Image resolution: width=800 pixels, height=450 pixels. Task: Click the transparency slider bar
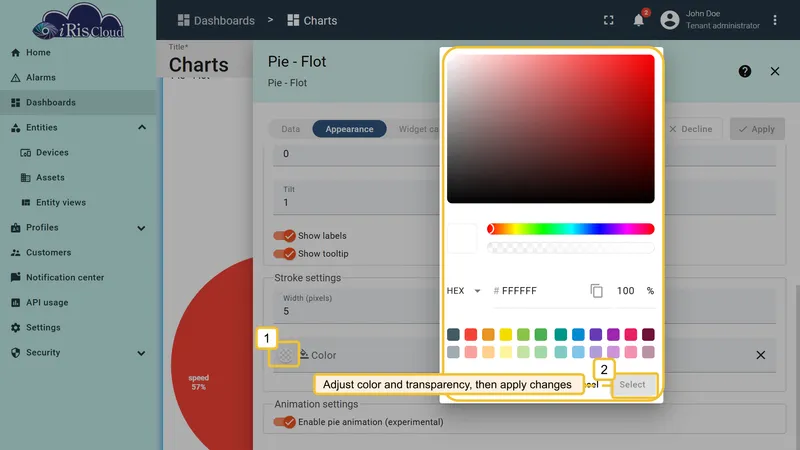click(x=570, y=248)
